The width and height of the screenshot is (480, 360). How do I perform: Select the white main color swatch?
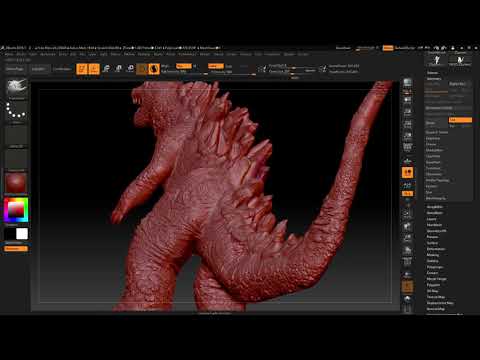coord(22,234)
